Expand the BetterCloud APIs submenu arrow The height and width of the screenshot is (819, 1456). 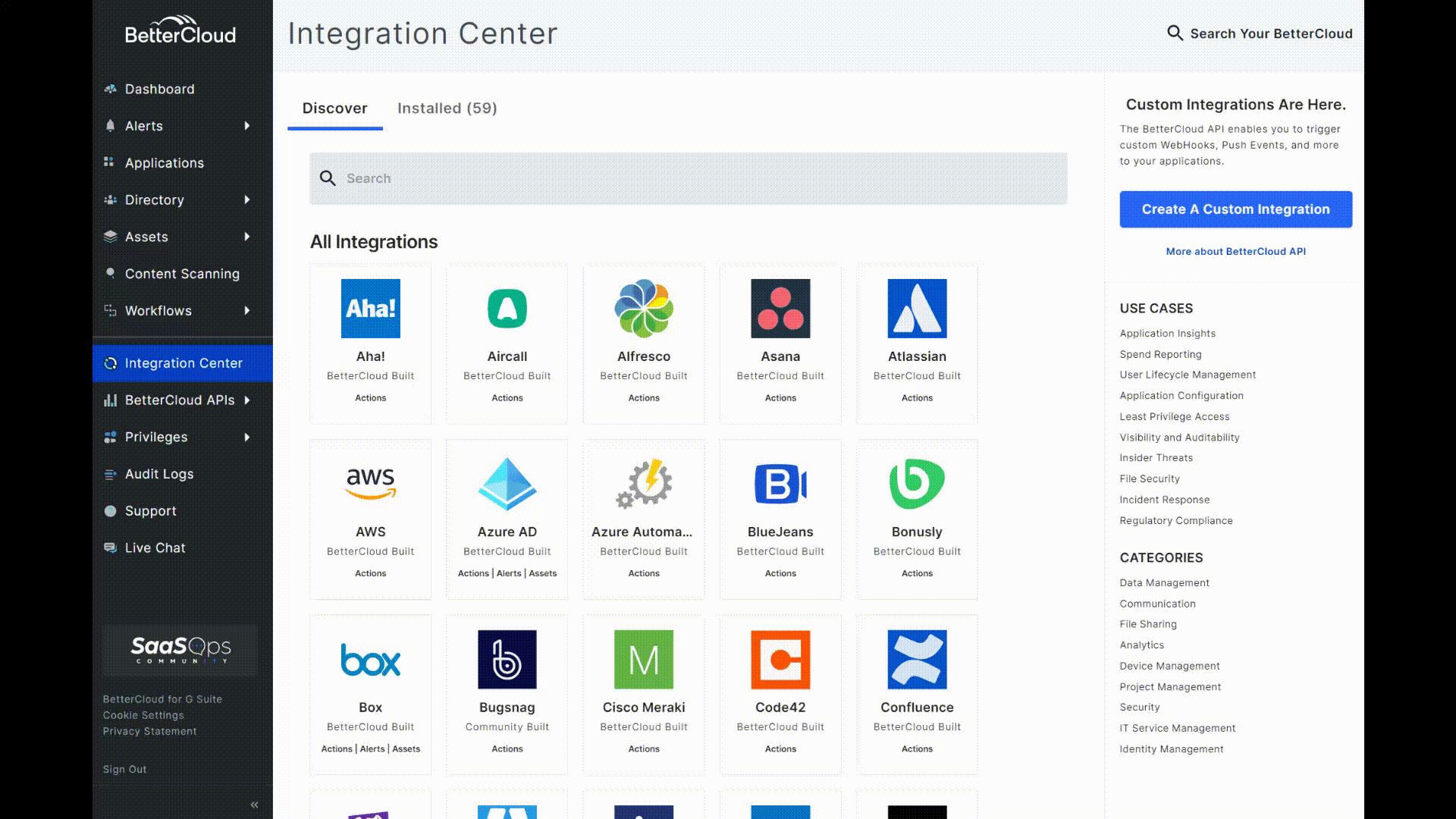click(x=246, y=400)
